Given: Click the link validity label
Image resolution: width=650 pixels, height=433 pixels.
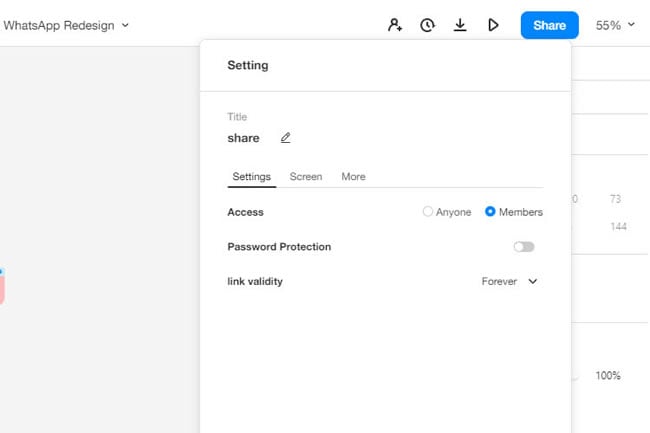Looking at the screenshot, I should [x=255, y=281].
